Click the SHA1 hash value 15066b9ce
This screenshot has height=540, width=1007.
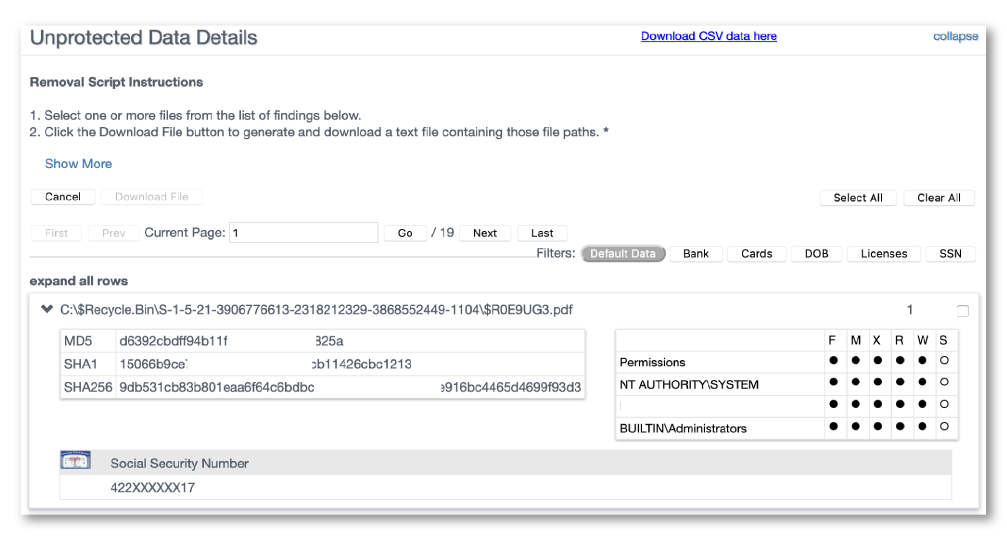click(153, 364)
